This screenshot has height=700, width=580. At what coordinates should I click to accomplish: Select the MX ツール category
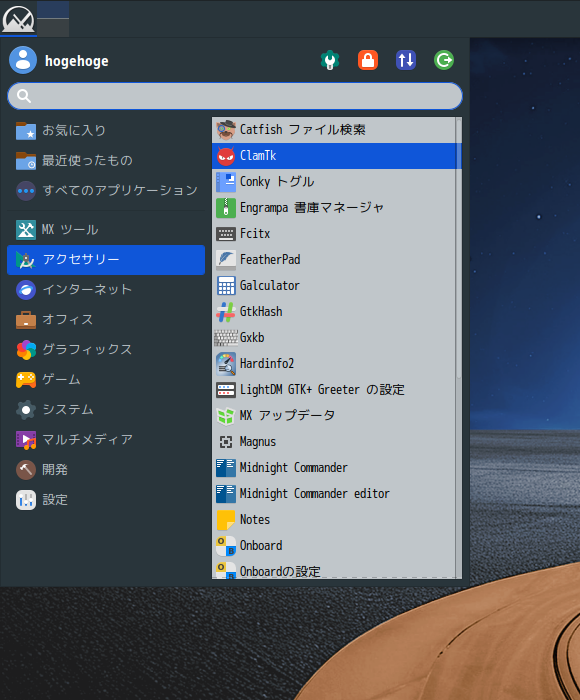pyautogui.click(x=106, y=230)
